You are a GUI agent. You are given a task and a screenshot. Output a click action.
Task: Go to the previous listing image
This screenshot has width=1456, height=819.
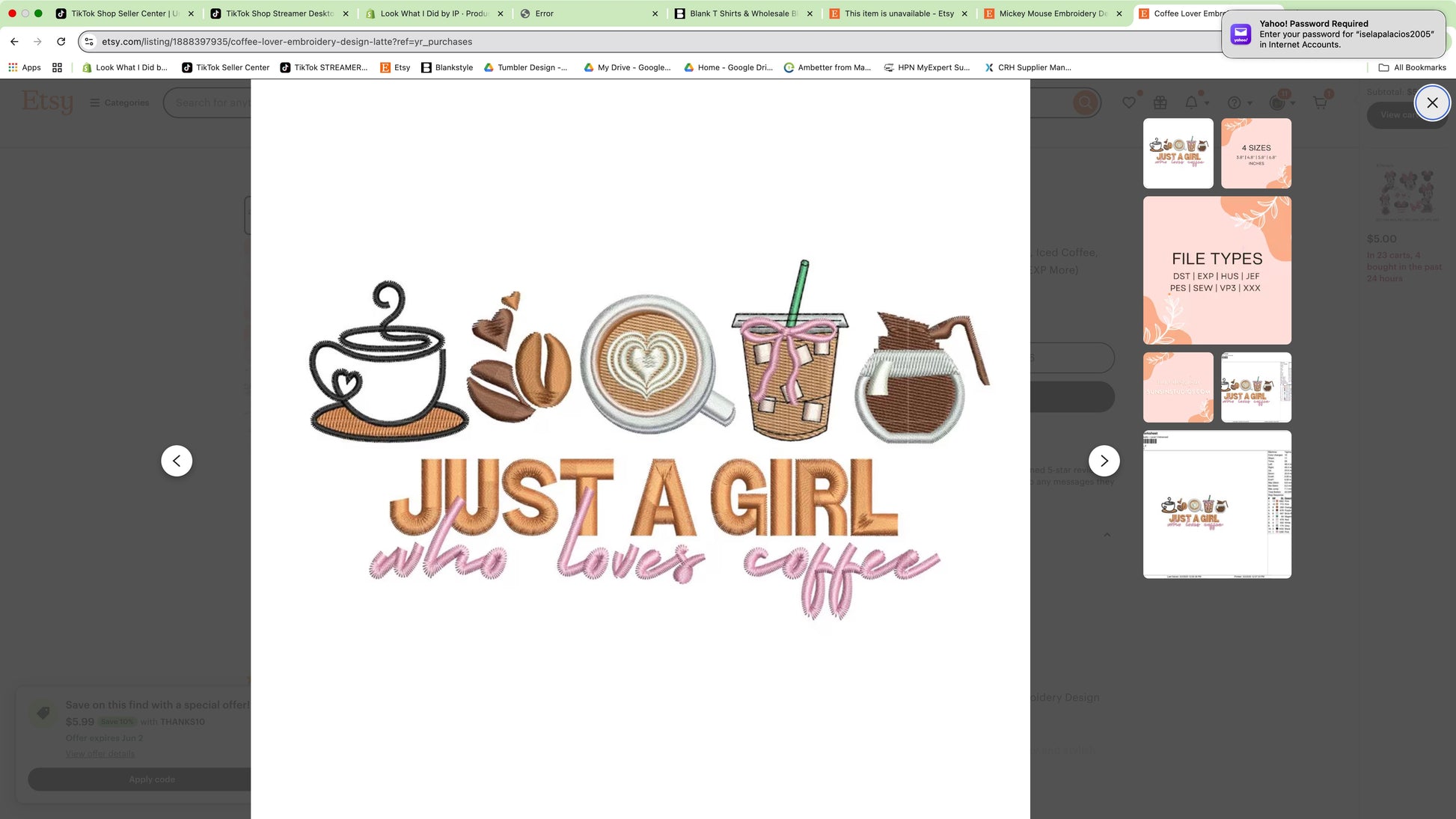click(x=177, y=461)
